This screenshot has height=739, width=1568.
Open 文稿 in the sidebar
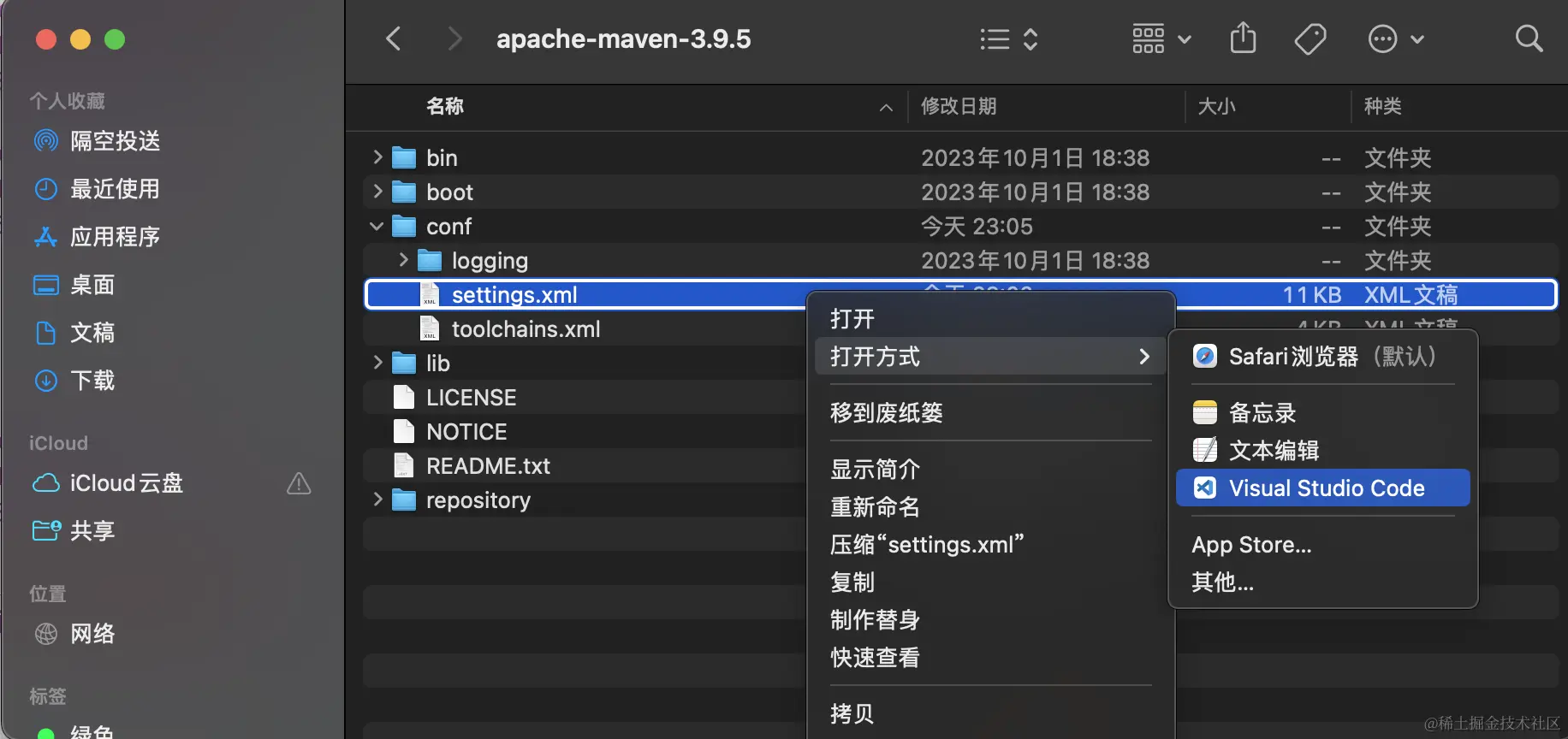click(x=74, y=333)
